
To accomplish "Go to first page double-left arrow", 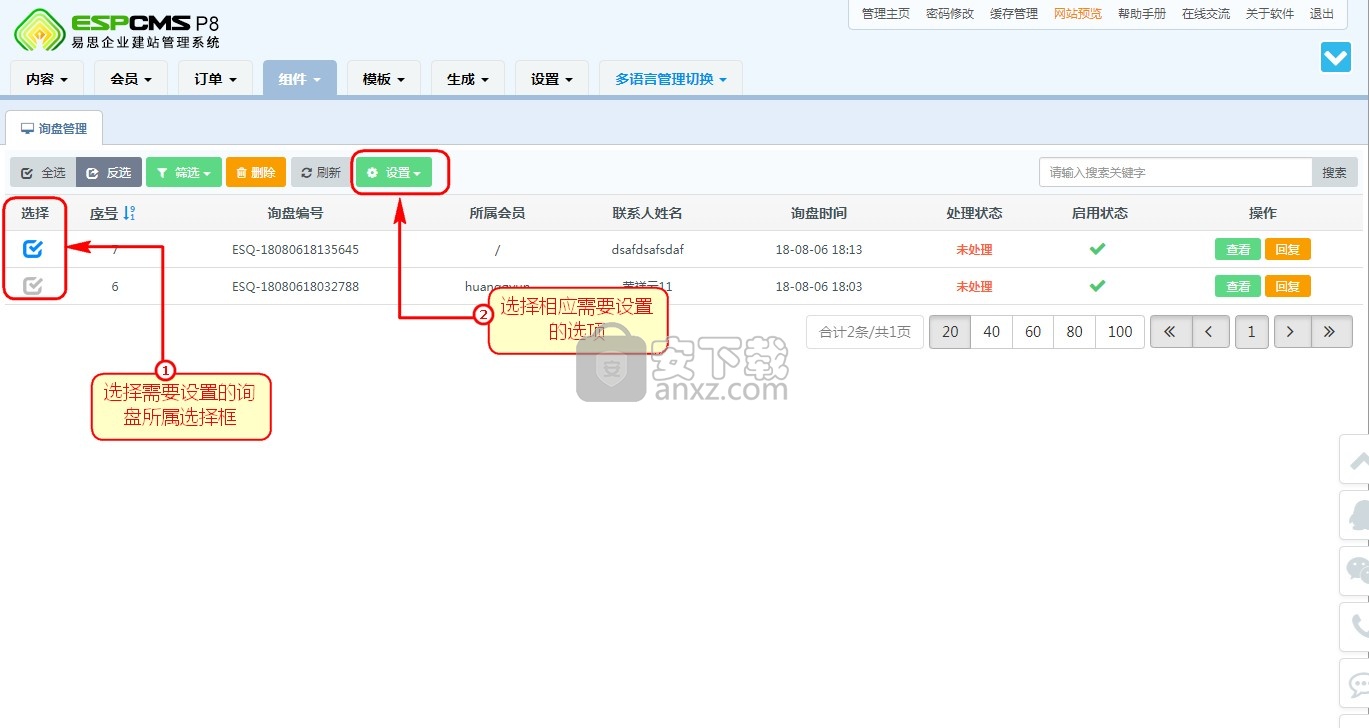I will [x=1170, y=332].
